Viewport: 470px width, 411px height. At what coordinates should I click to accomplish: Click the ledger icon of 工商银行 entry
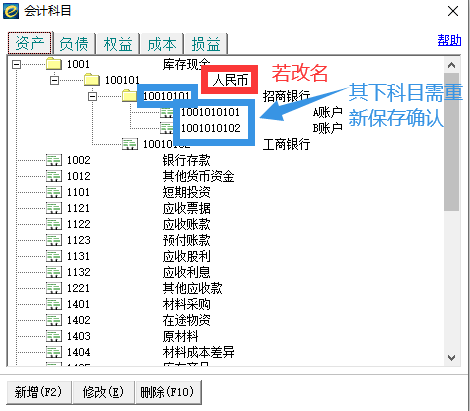click(x=130, y=144)
